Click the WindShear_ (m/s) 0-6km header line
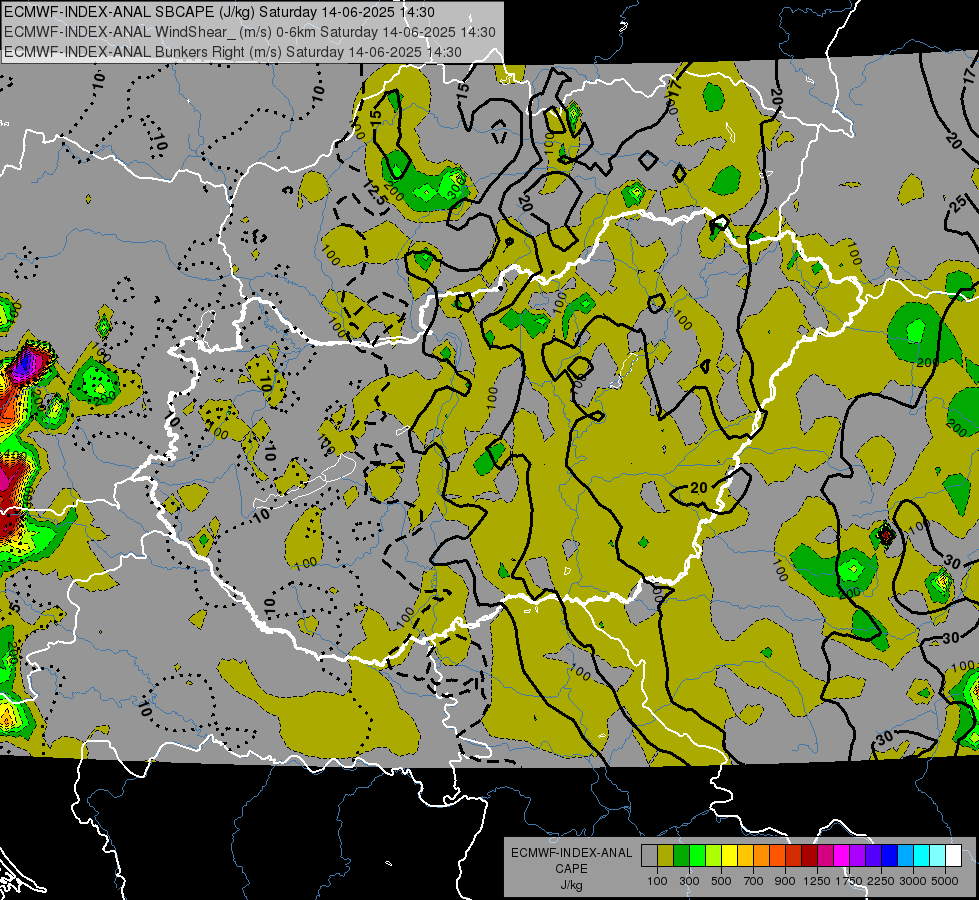The image size is (979, 900). 250,32
